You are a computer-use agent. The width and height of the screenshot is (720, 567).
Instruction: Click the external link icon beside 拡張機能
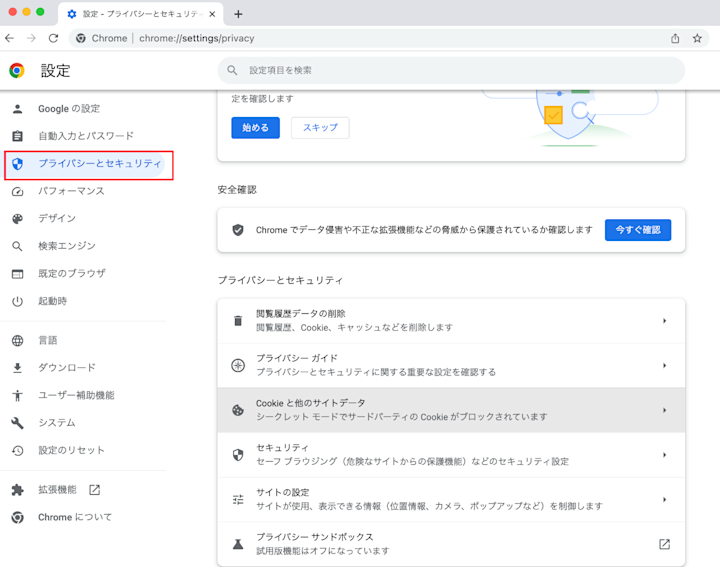[95, 490]
